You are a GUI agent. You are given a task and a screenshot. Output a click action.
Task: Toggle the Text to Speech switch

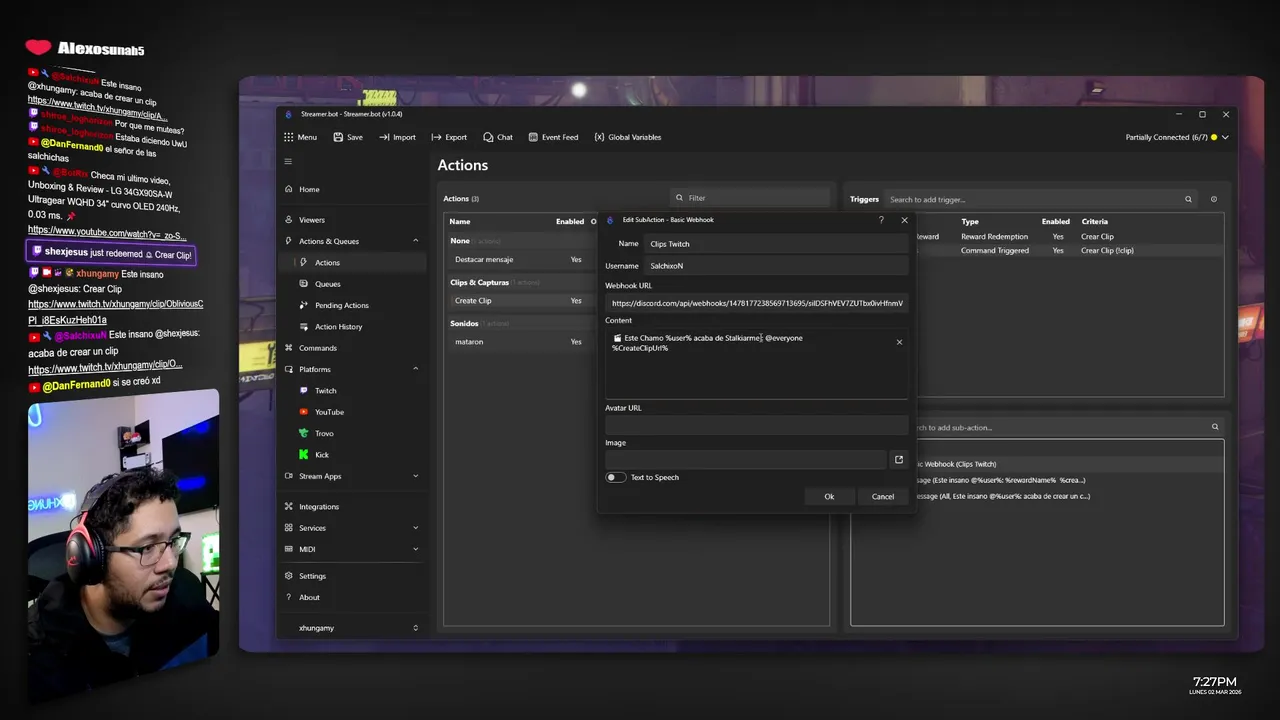click(615, 477)
